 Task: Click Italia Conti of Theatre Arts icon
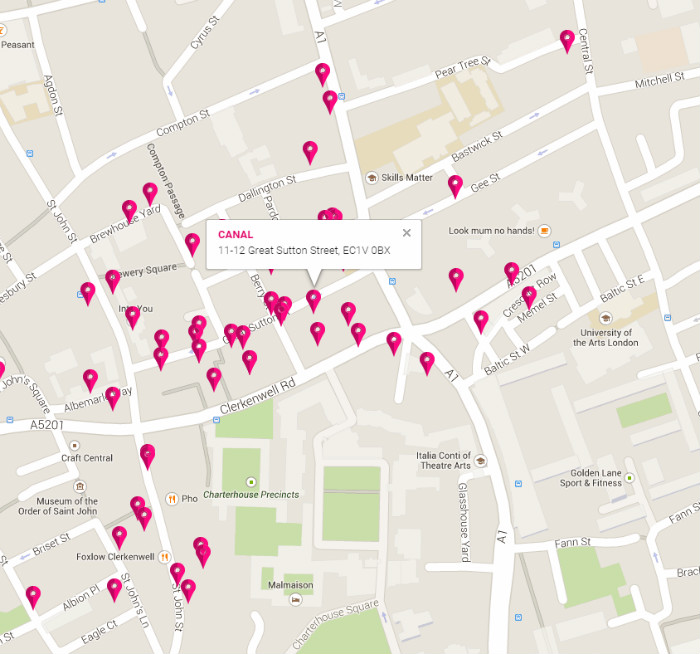pyautogui.click(x=480, y=461)
